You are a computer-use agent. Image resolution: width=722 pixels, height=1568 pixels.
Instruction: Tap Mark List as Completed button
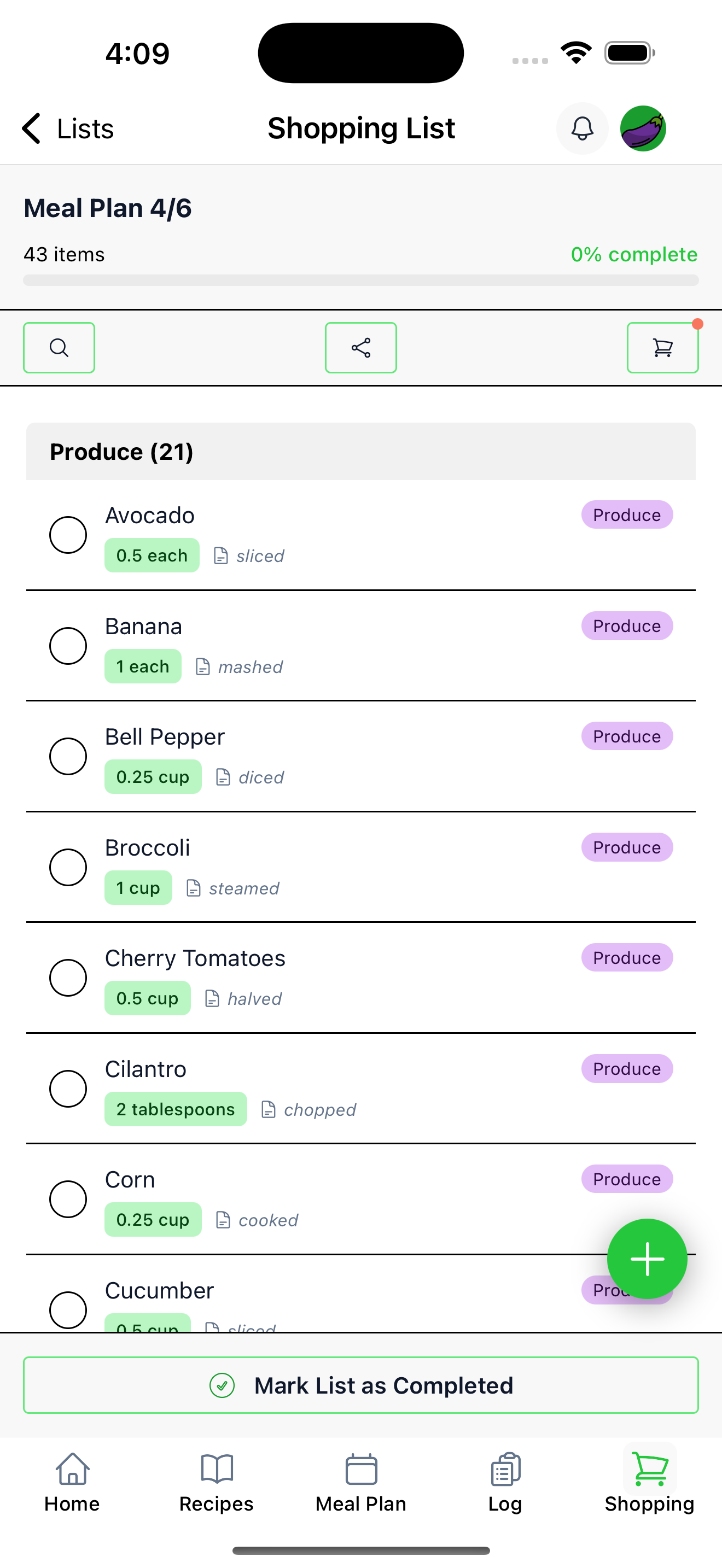361,1385
